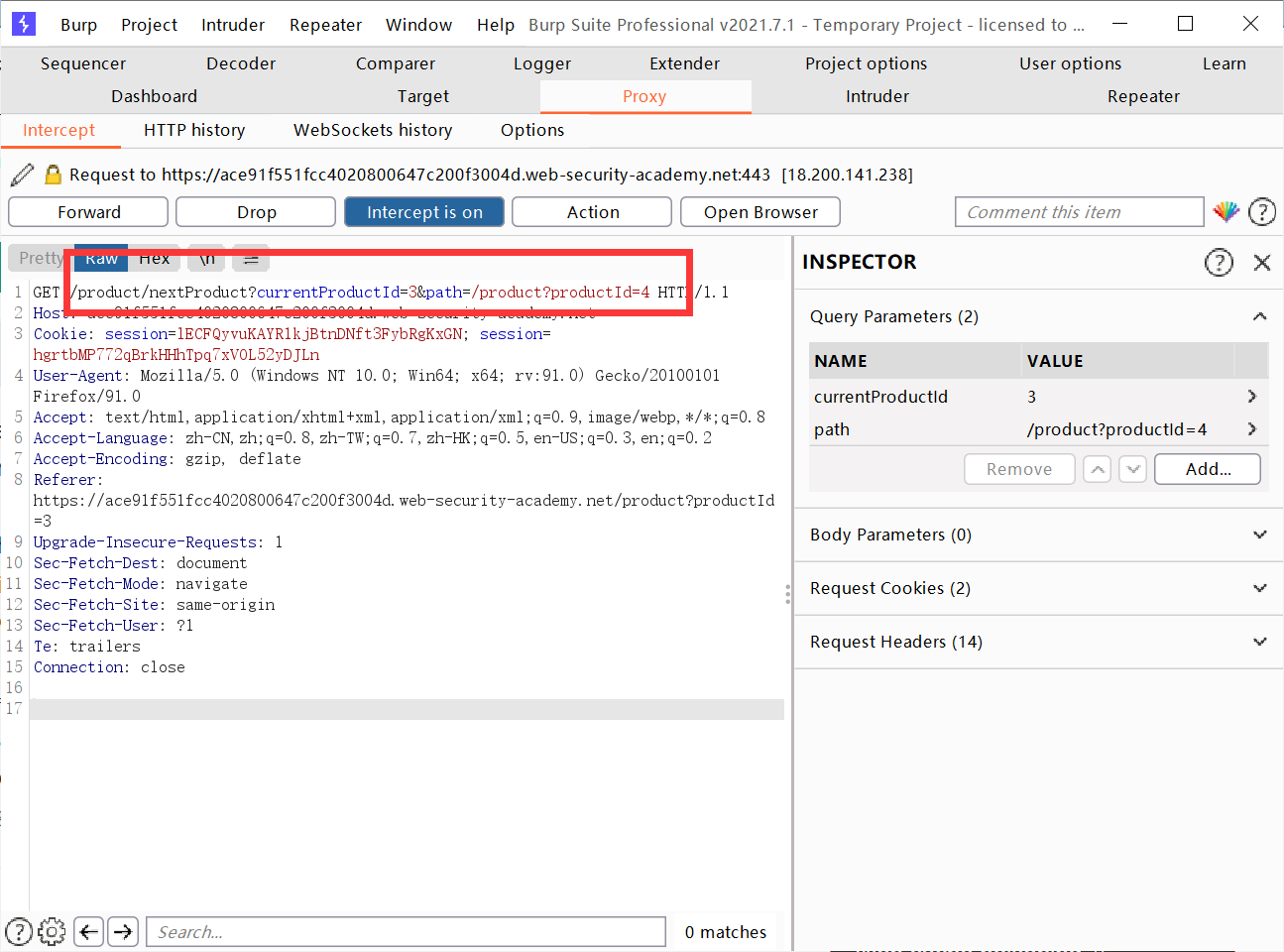The height and width of the screenshot is (952, 1284).
Task: Go to next search match arrow
Action: click(123, 931)
